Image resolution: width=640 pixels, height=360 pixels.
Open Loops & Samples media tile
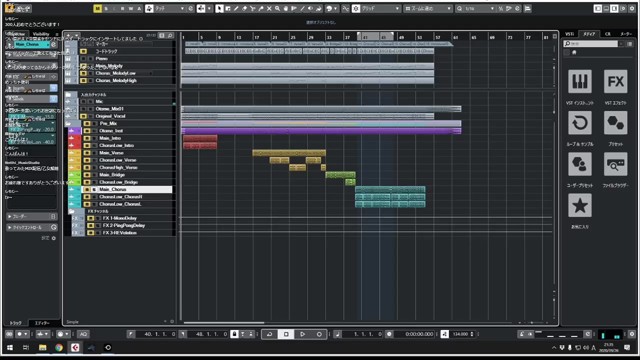tap(580, 123)
